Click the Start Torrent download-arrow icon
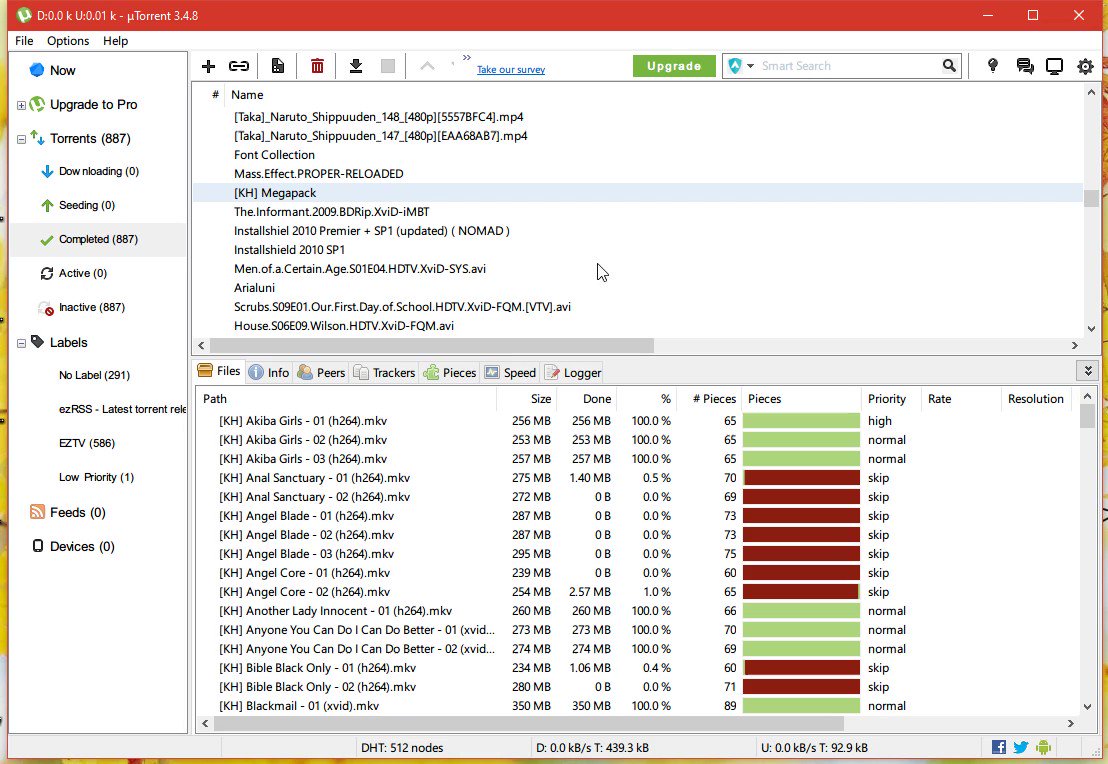Image resolution: width=1108 pixels, height=764 pixels. (356, 66)
